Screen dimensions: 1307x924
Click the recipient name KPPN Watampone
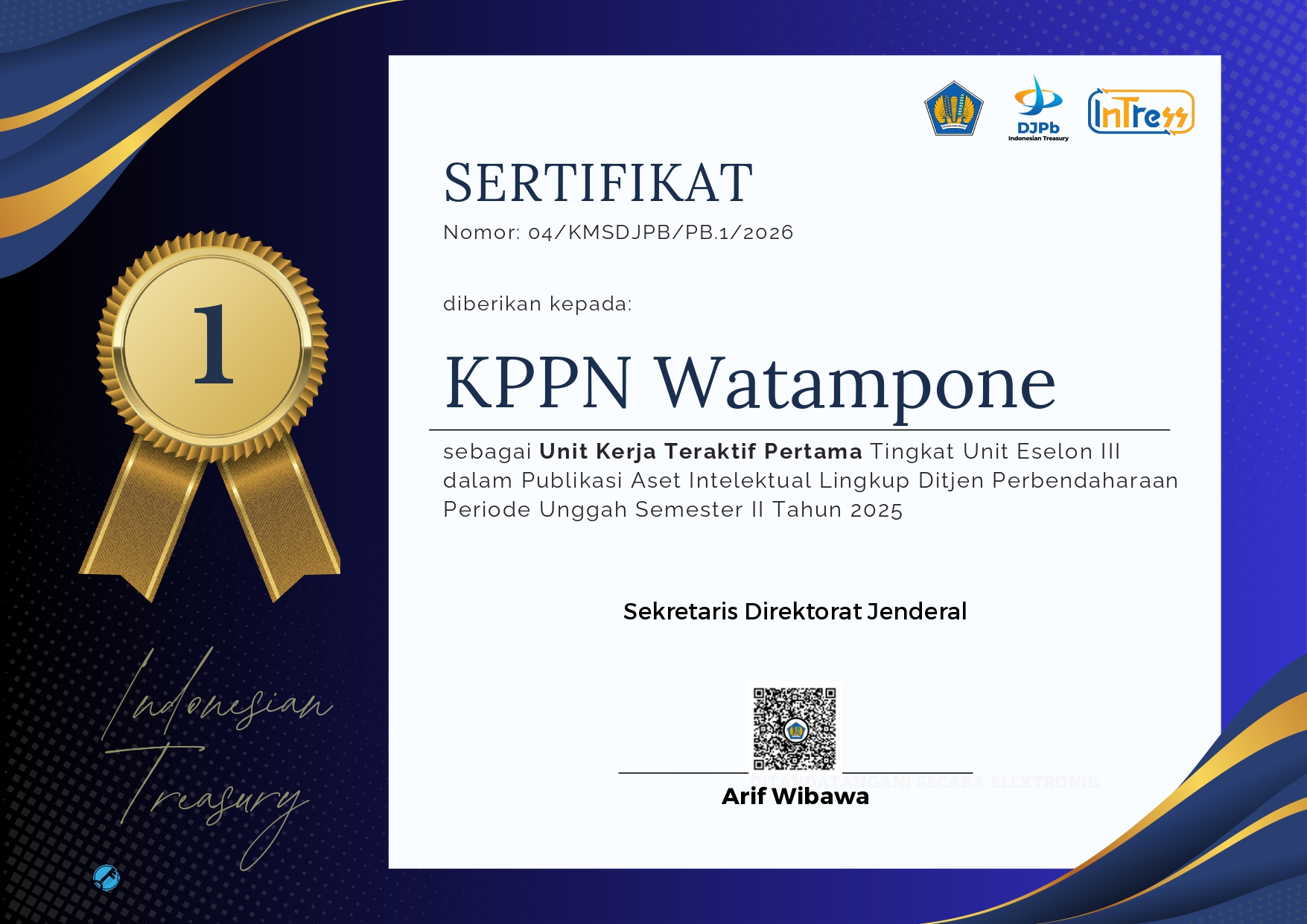(750, 383)
